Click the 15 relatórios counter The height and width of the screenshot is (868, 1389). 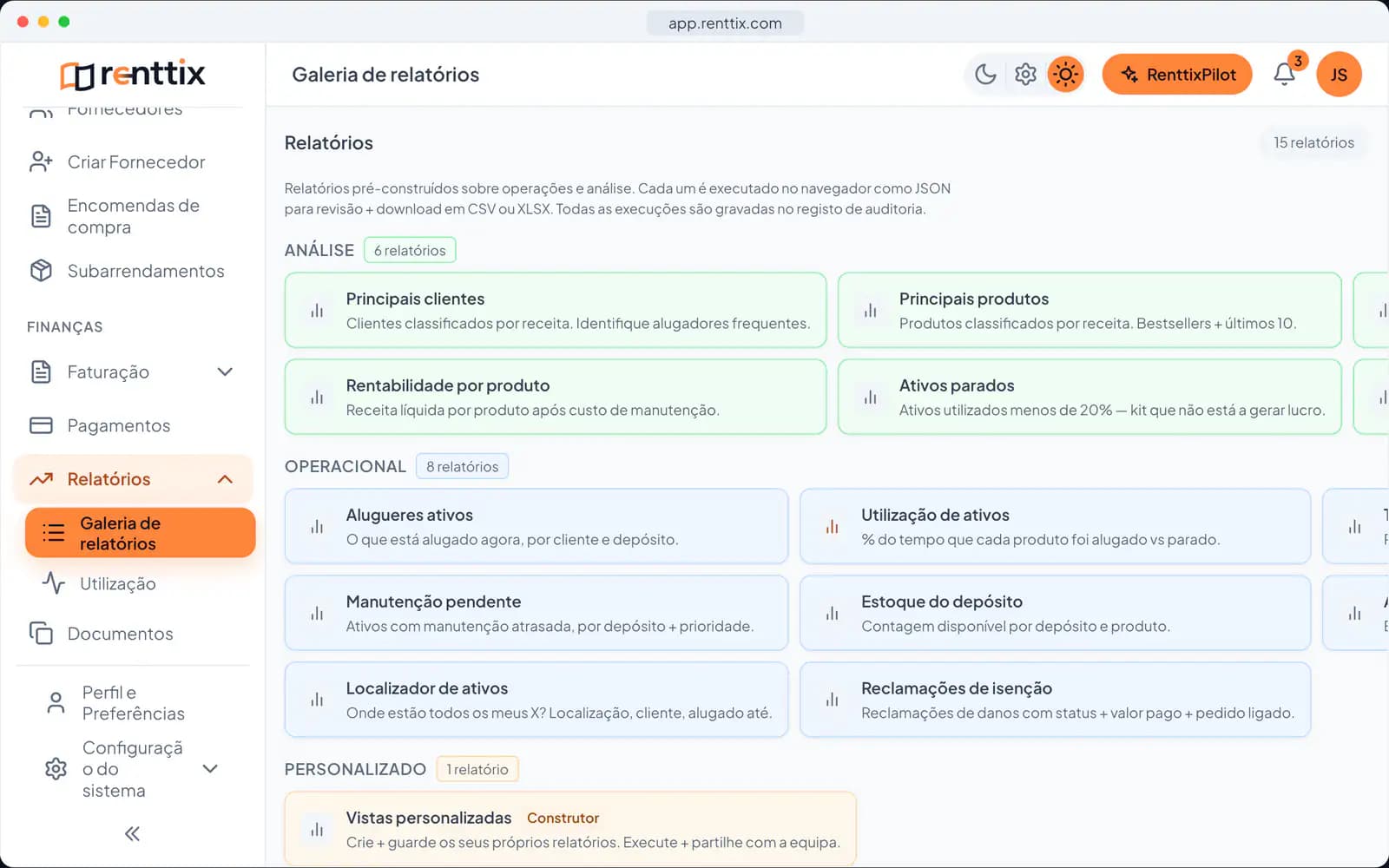[1313, 142]
